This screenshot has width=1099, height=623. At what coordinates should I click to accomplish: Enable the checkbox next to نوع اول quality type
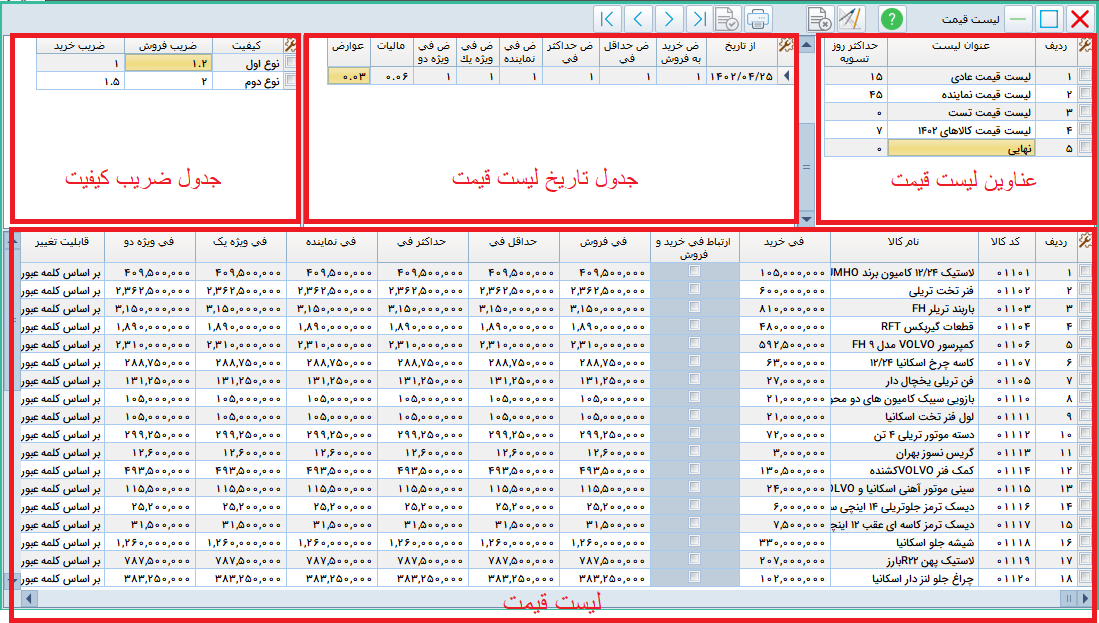(x=292, y=62)
